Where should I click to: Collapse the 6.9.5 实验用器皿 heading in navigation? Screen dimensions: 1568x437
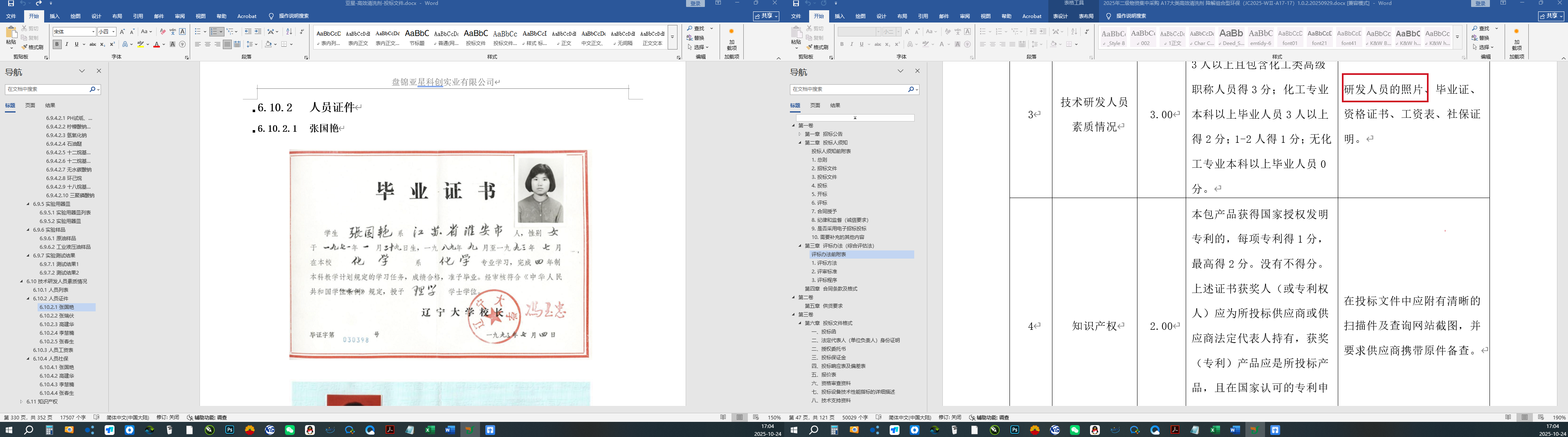pos(28,204)
